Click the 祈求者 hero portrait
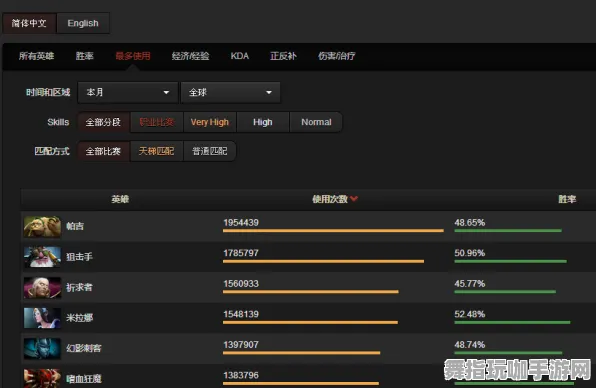The width and height of the screenshot is (596, 388). 42,287
